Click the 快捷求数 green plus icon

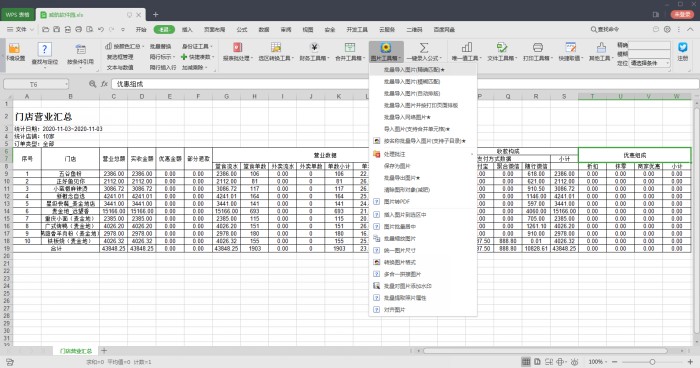[x=184, y=57]
